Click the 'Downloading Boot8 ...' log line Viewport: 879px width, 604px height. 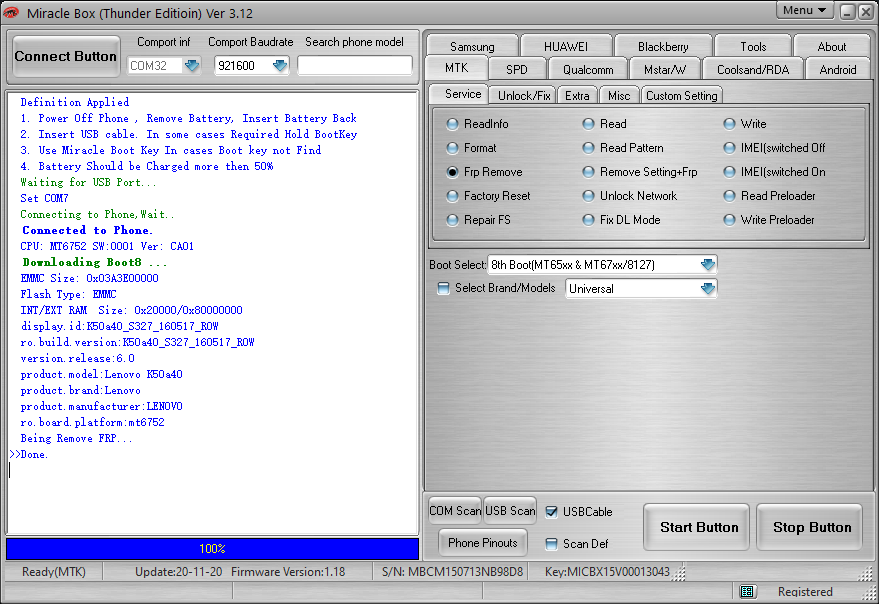click(95, 262)
